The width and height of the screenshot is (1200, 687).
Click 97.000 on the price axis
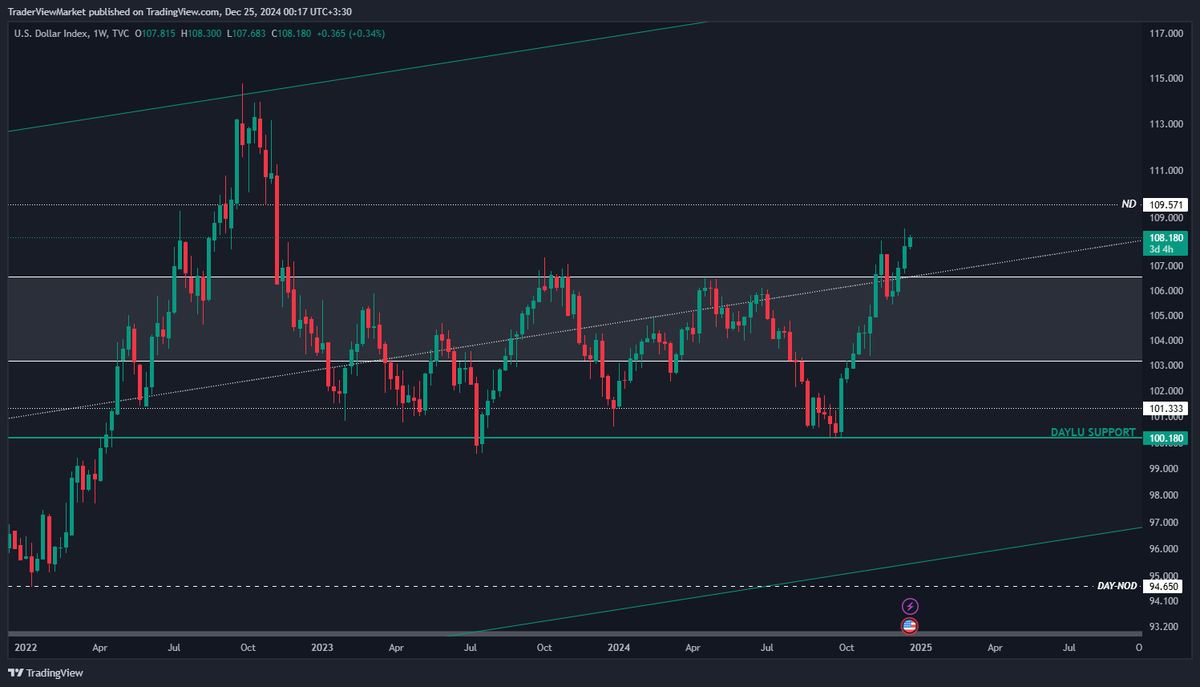click(1166, 522)
